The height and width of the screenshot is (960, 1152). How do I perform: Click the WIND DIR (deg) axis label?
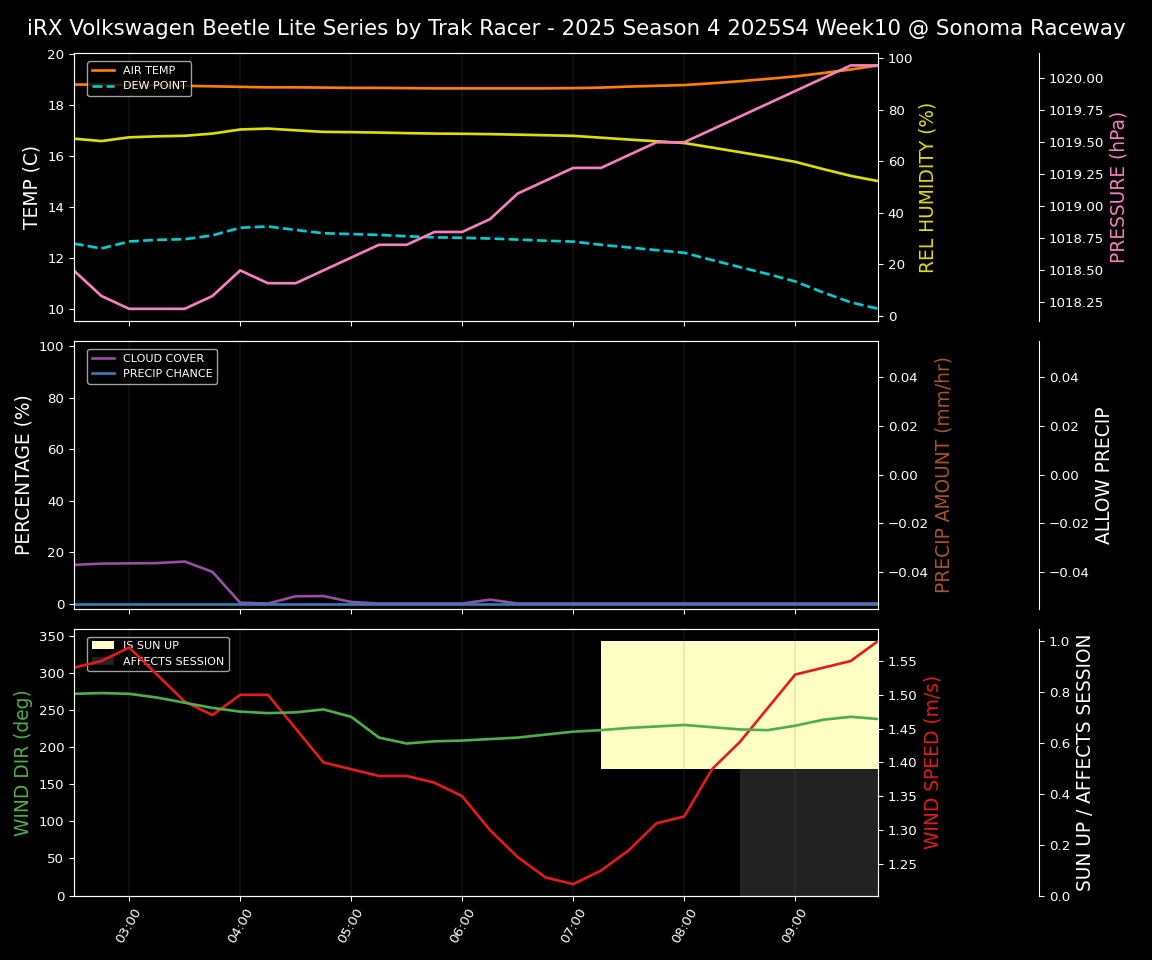pyautogui.click(x=22, y=762)
